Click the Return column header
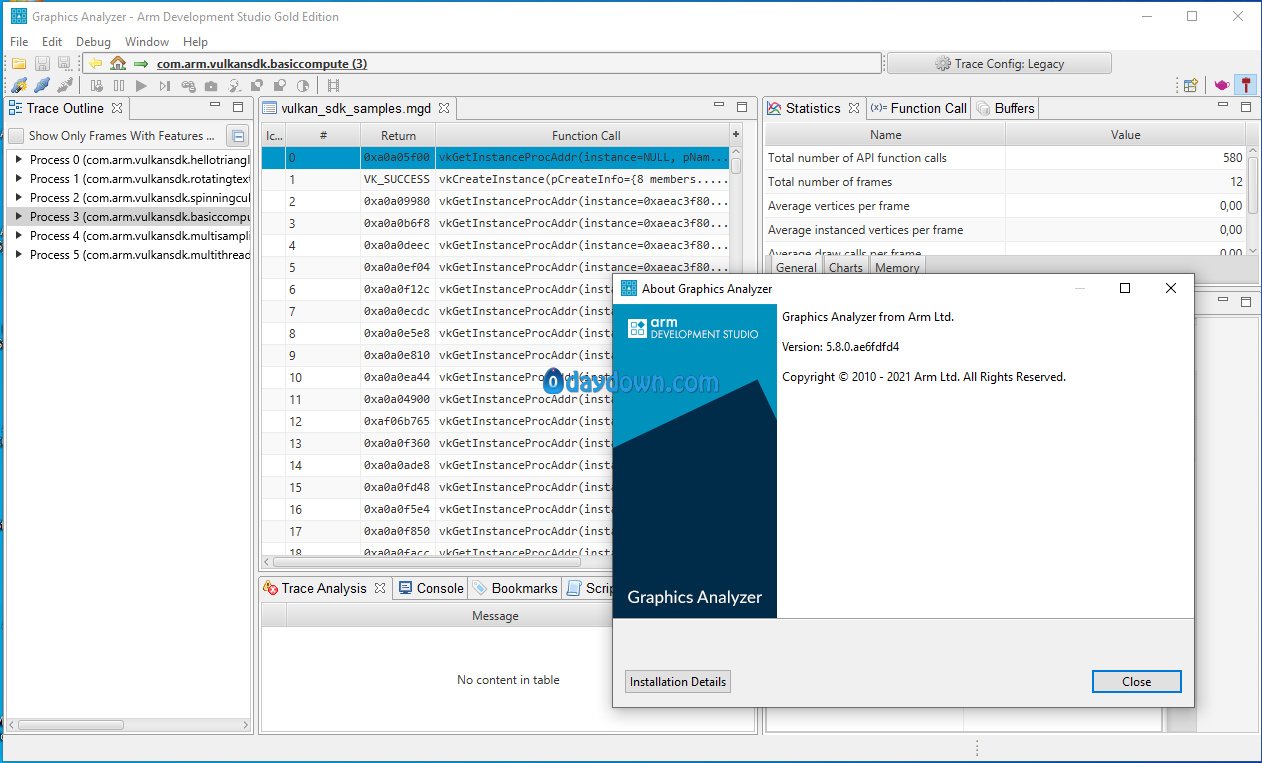1262x763 pixels. (x=398, y=136)
